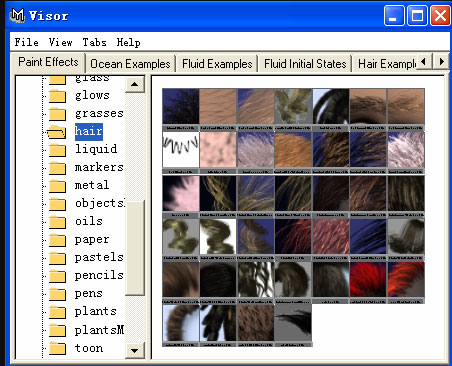This screenshot has height=366, width=452.
Task: Open the Tabs menu
Action: (94, 42)
